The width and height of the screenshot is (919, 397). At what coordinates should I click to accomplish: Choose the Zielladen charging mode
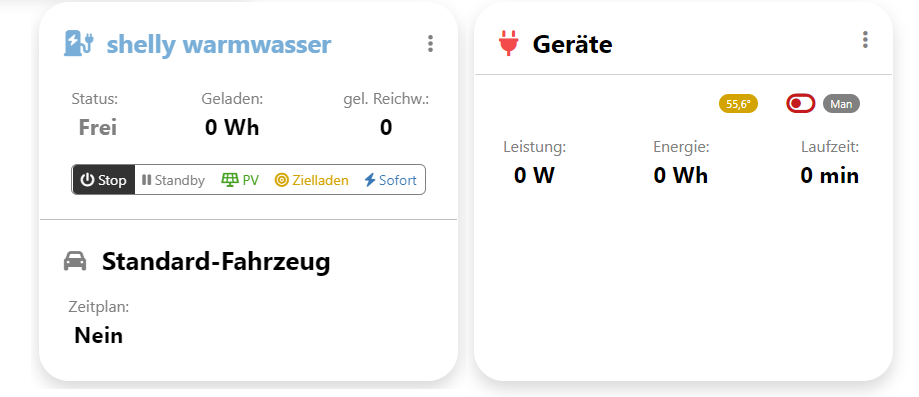click(311, 180)
